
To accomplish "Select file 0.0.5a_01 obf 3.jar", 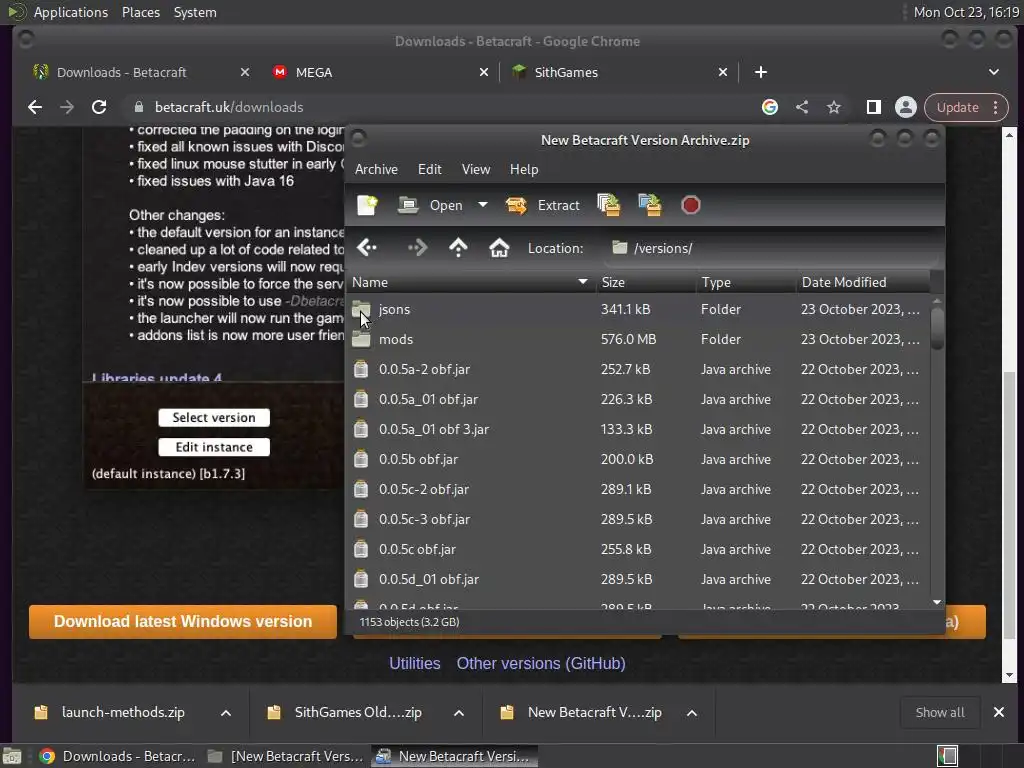I will [637, 430].
